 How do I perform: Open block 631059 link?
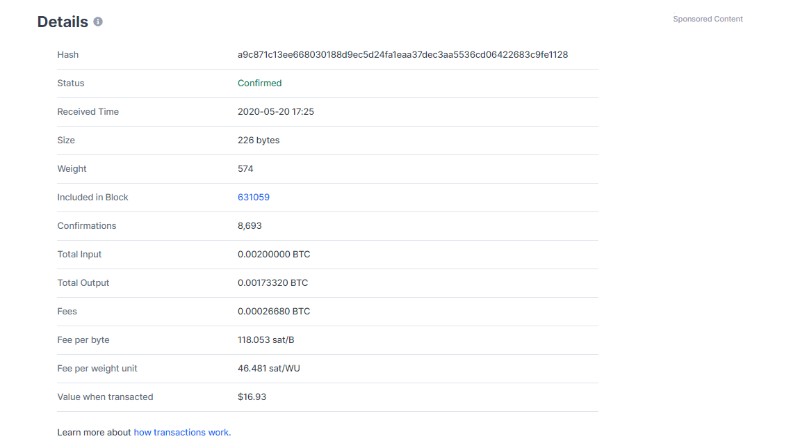coord(254,197)
